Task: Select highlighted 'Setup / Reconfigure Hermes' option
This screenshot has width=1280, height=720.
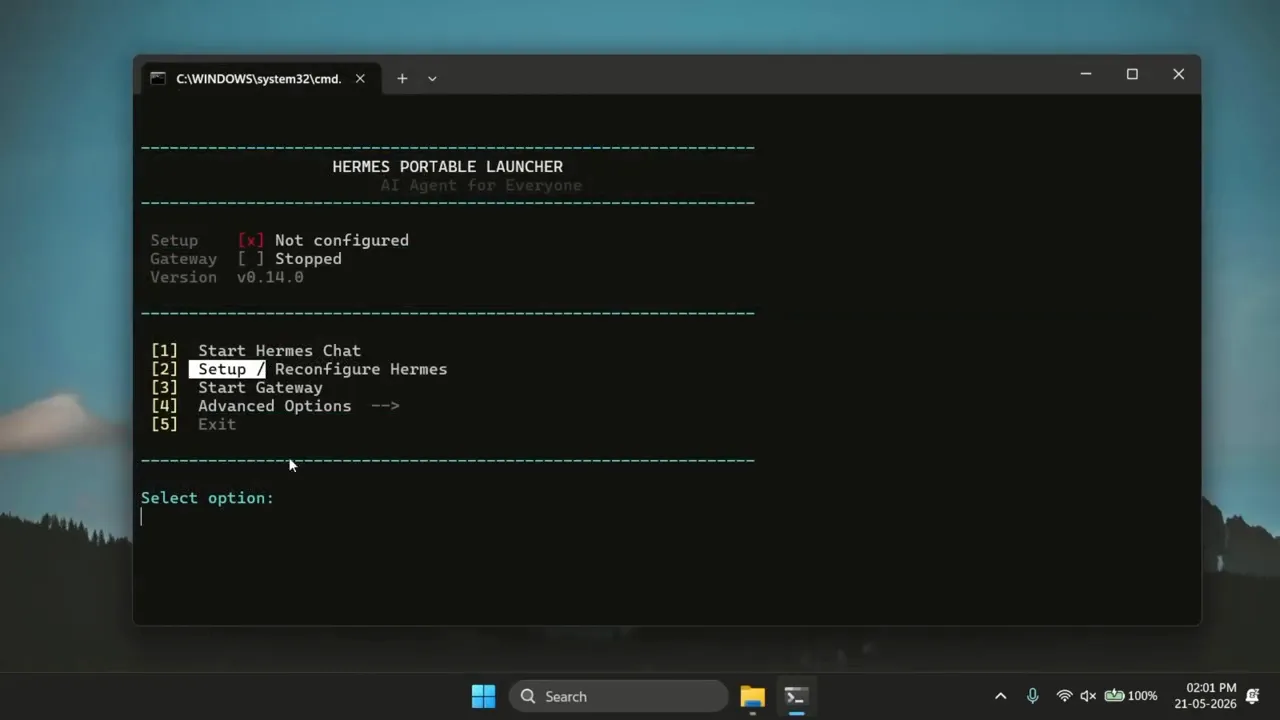Action: click(318, 369)
